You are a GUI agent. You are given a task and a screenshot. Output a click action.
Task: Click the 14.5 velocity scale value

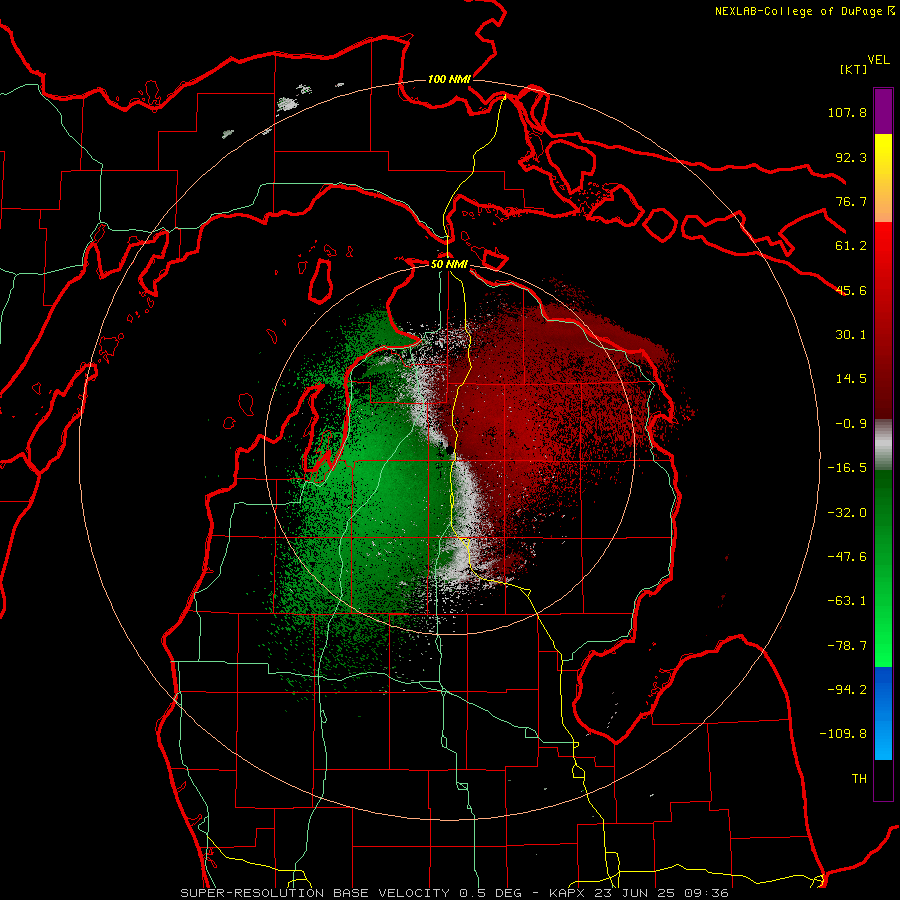coord(851,379)
